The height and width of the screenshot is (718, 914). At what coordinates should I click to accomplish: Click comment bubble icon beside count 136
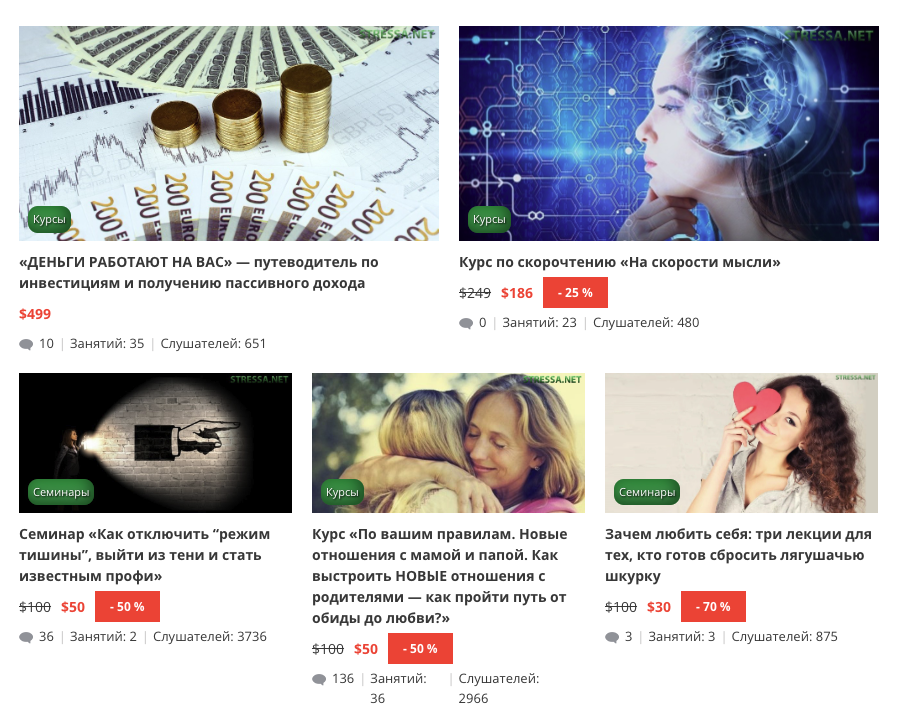(319, 680)
